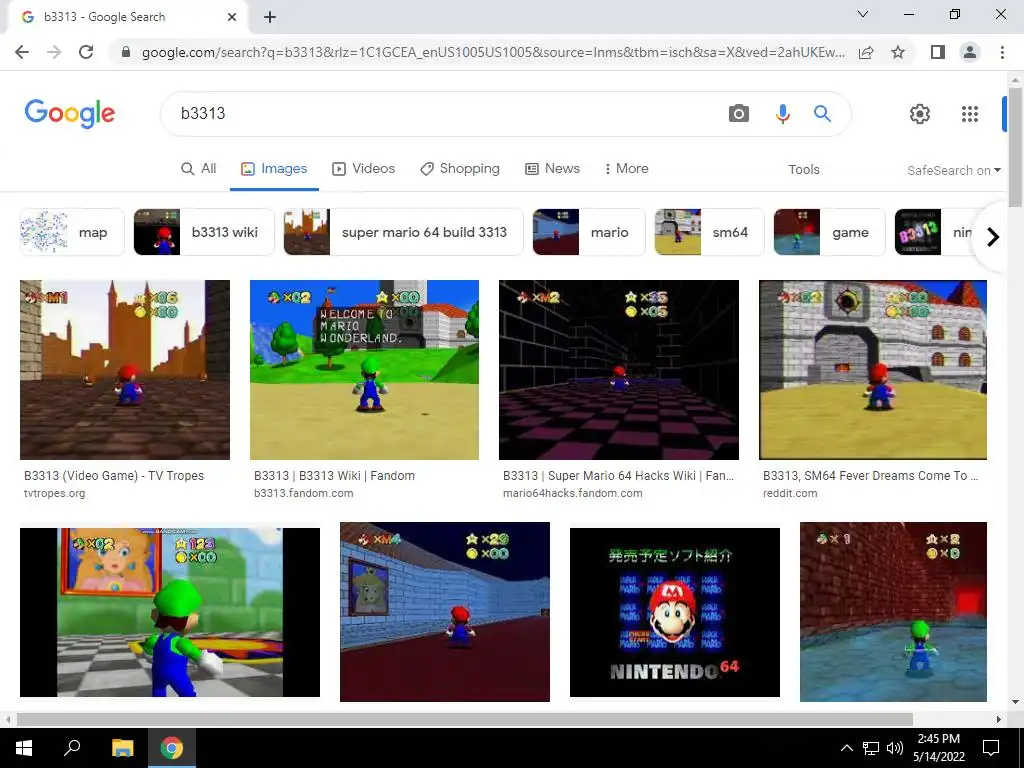1024x768 pixels.
Task: View site info via lock icon
Action: 126,52
